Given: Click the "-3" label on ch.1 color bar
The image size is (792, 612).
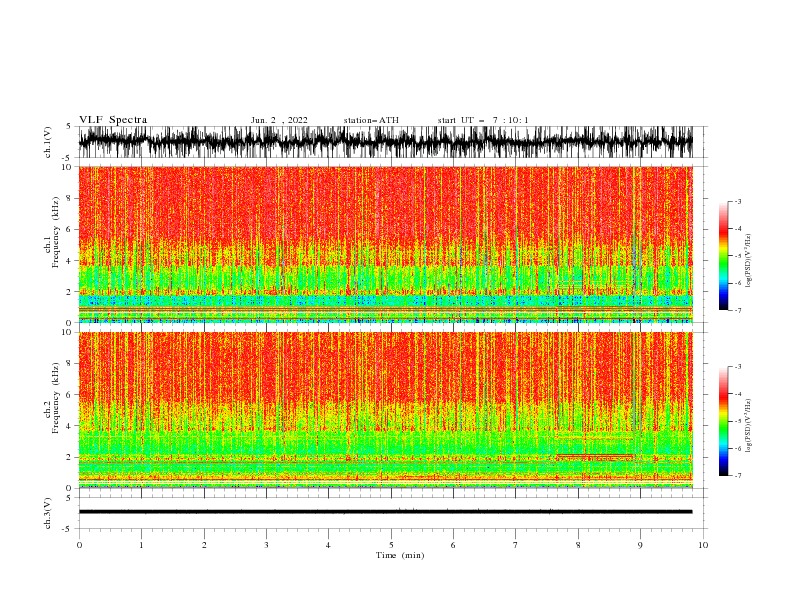Looking at the screenshot, I should coord(737,201).
